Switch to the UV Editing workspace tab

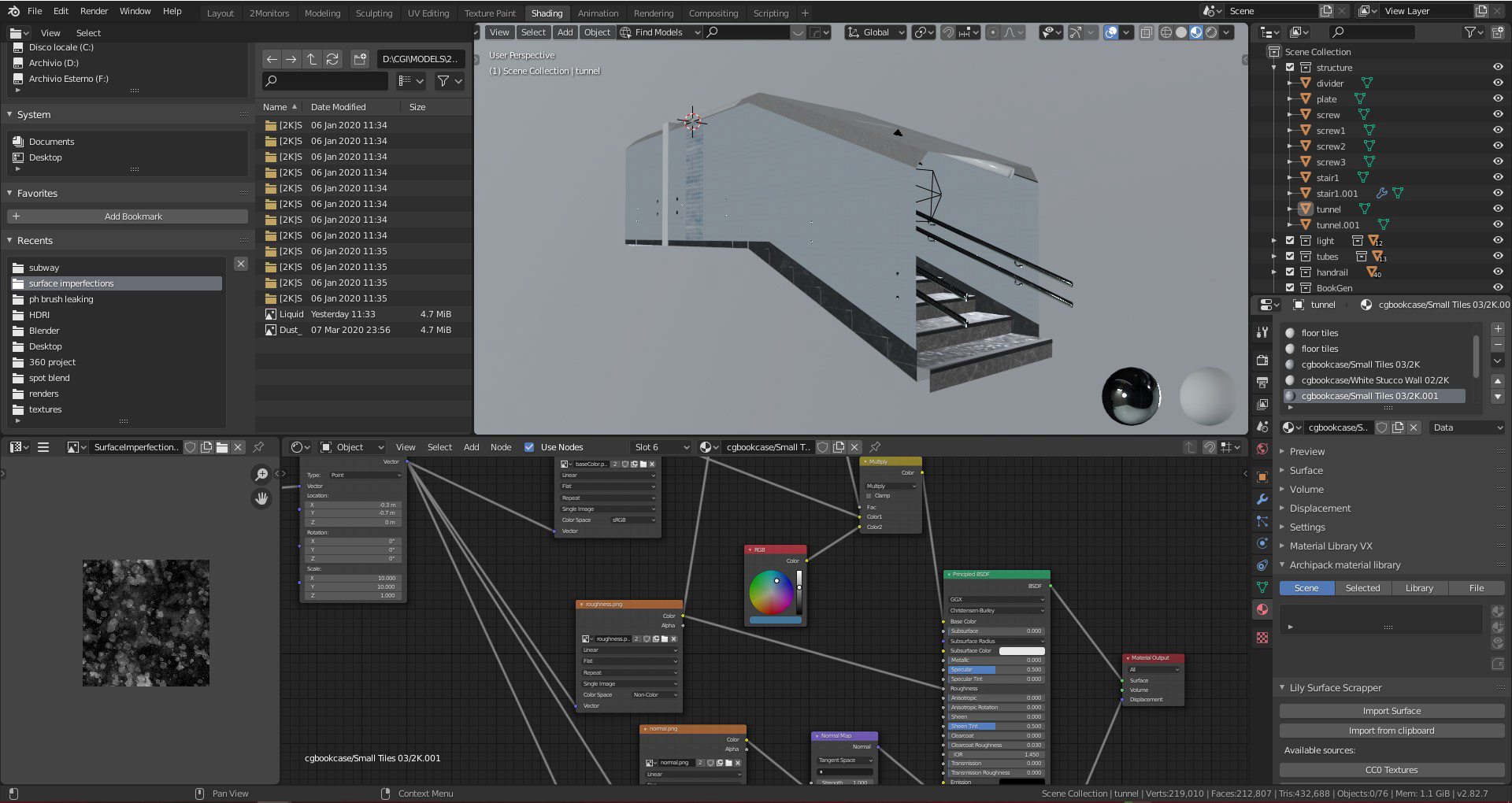coord(428,13)
